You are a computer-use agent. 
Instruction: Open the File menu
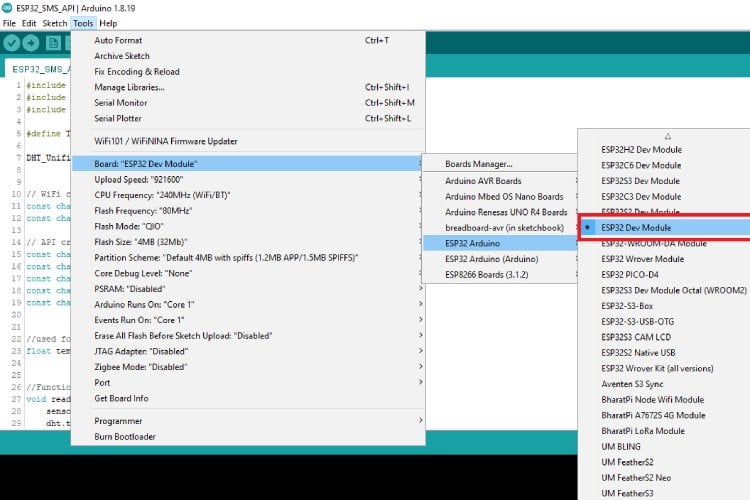pyautogui.click(x=10, y=23)
